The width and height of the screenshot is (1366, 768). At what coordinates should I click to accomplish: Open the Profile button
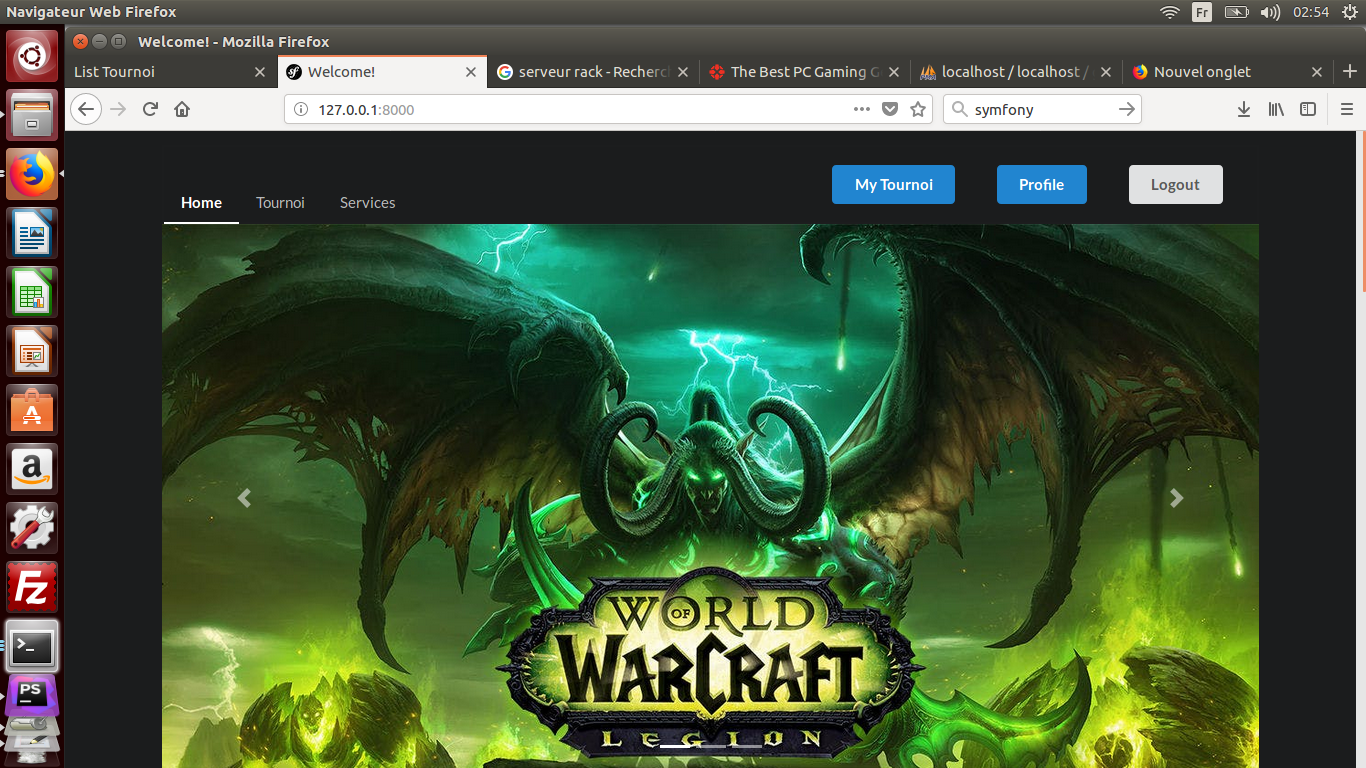1041,184
